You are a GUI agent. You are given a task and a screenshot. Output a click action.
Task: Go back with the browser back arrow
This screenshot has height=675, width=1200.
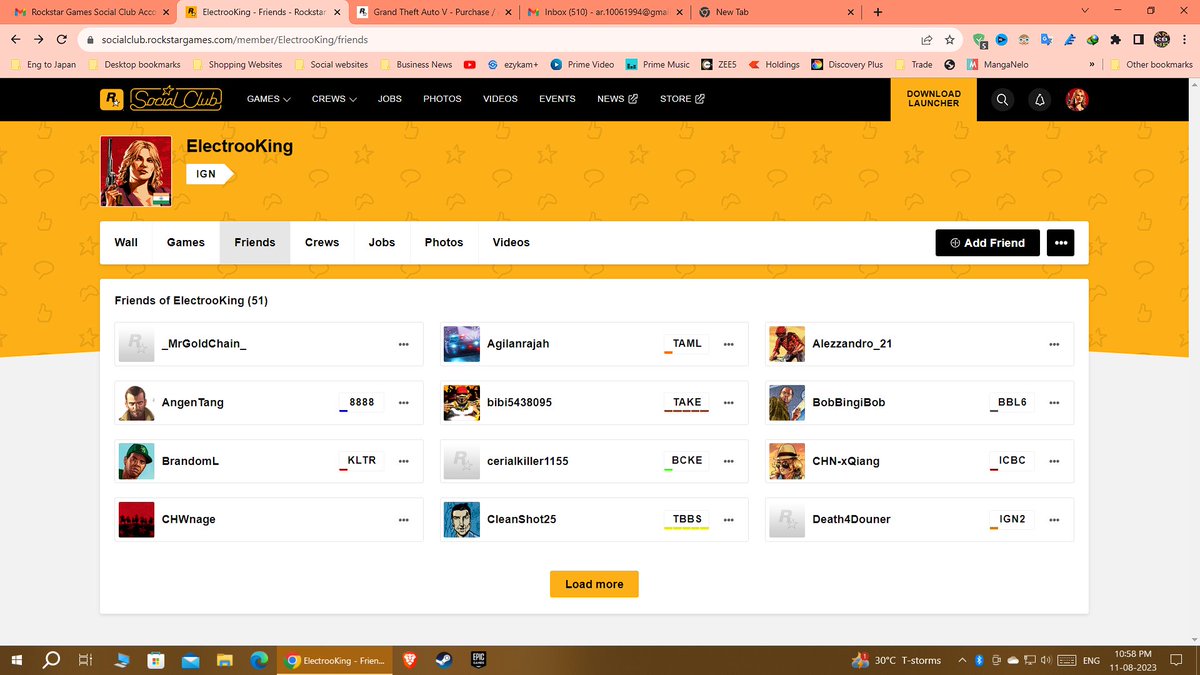click(x=15, y=40)
